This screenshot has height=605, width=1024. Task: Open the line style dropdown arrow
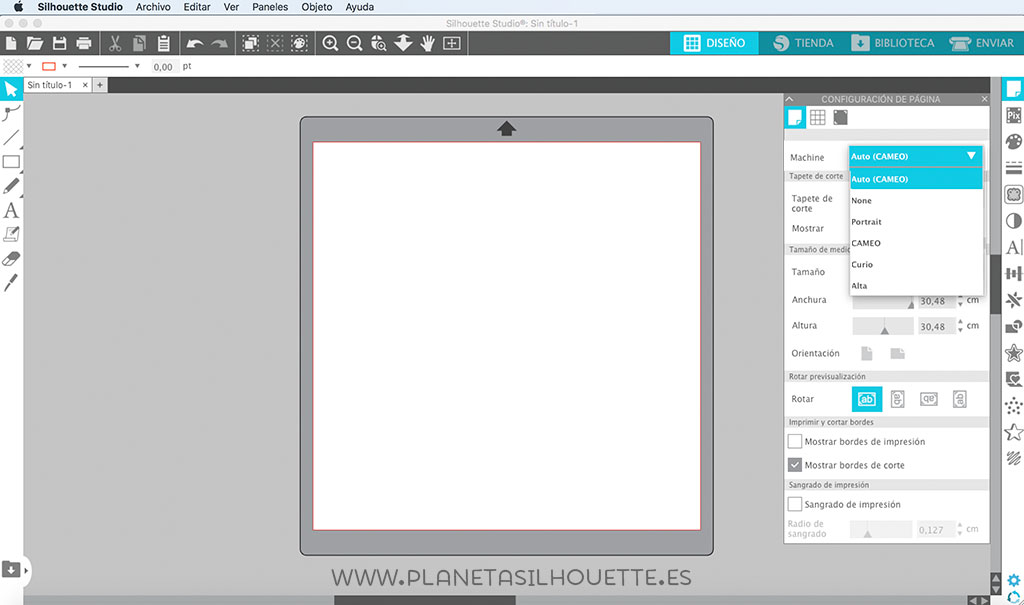click(137, 66)
